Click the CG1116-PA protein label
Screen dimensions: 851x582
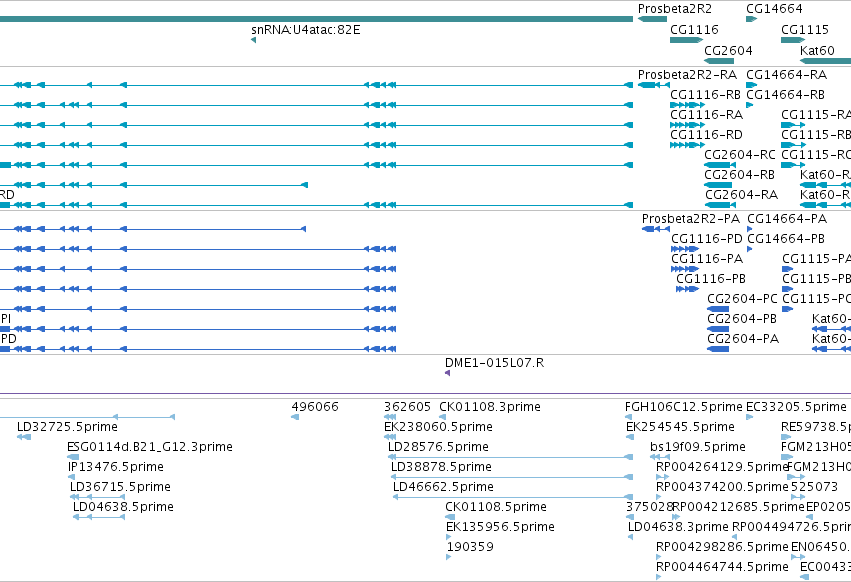(707, 260)
